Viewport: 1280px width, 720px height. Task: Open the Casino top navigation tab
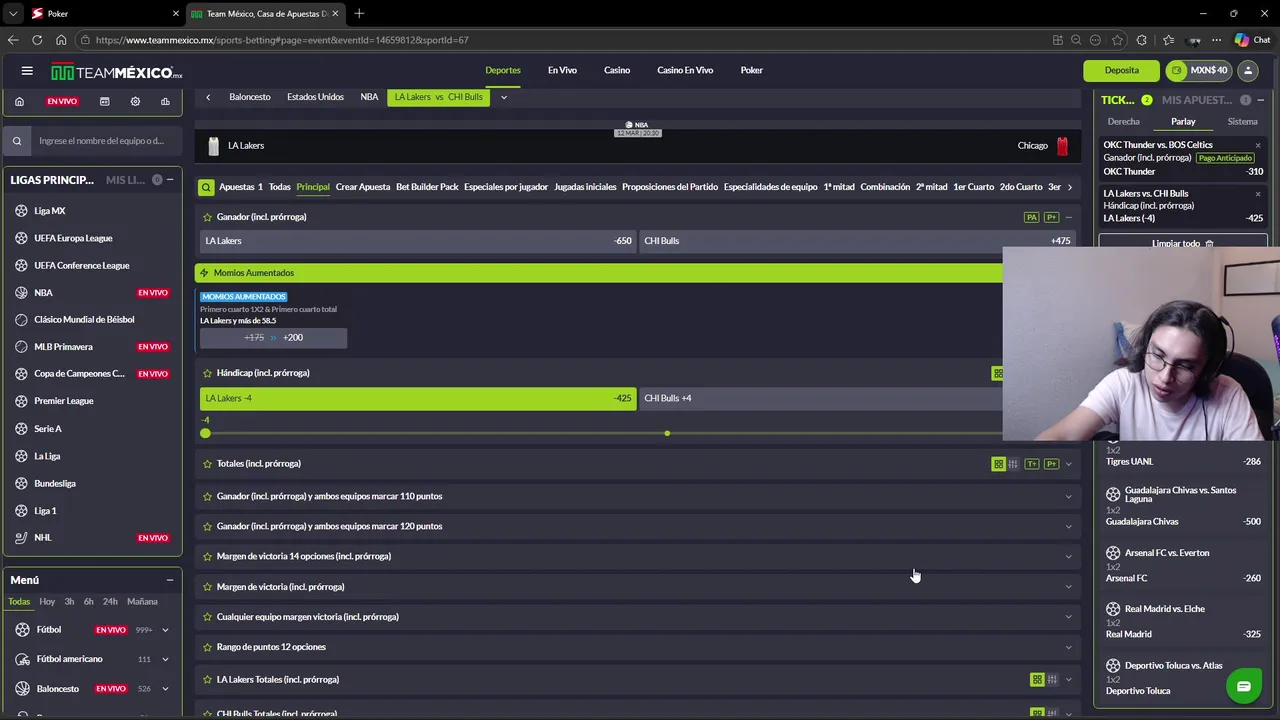click(x=617, y=71)
